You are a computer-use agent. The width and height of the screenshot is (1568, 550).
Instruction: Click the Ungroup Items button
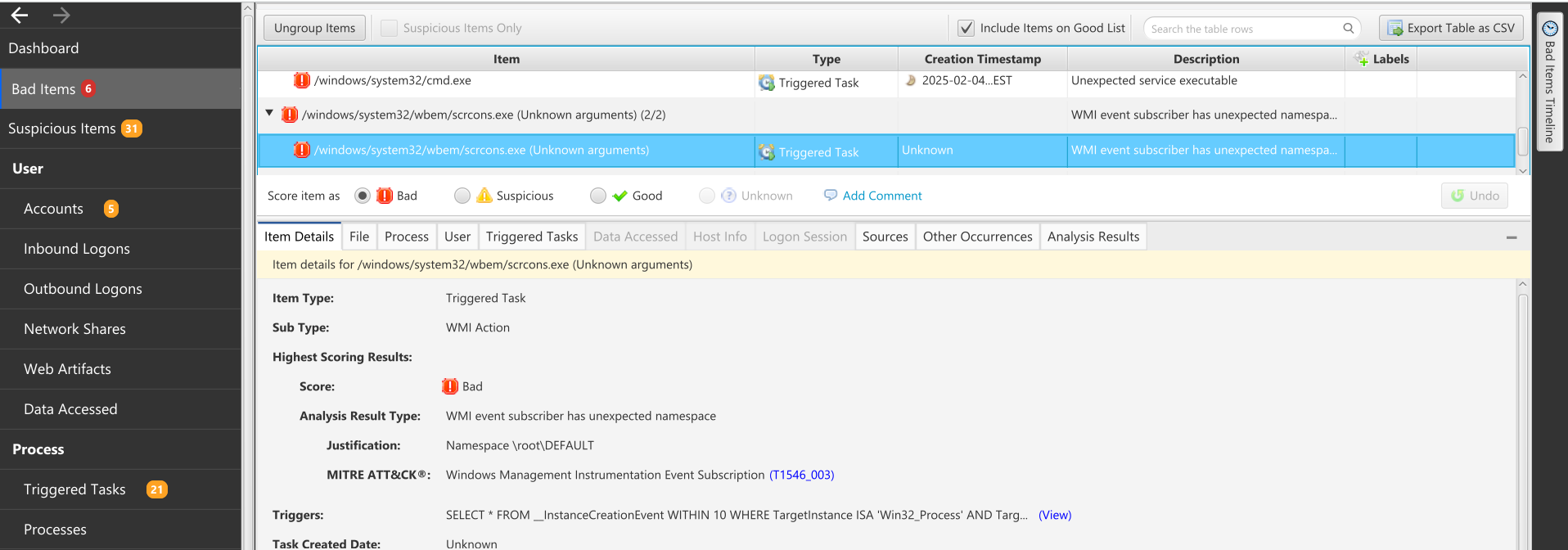coord(315,28)
